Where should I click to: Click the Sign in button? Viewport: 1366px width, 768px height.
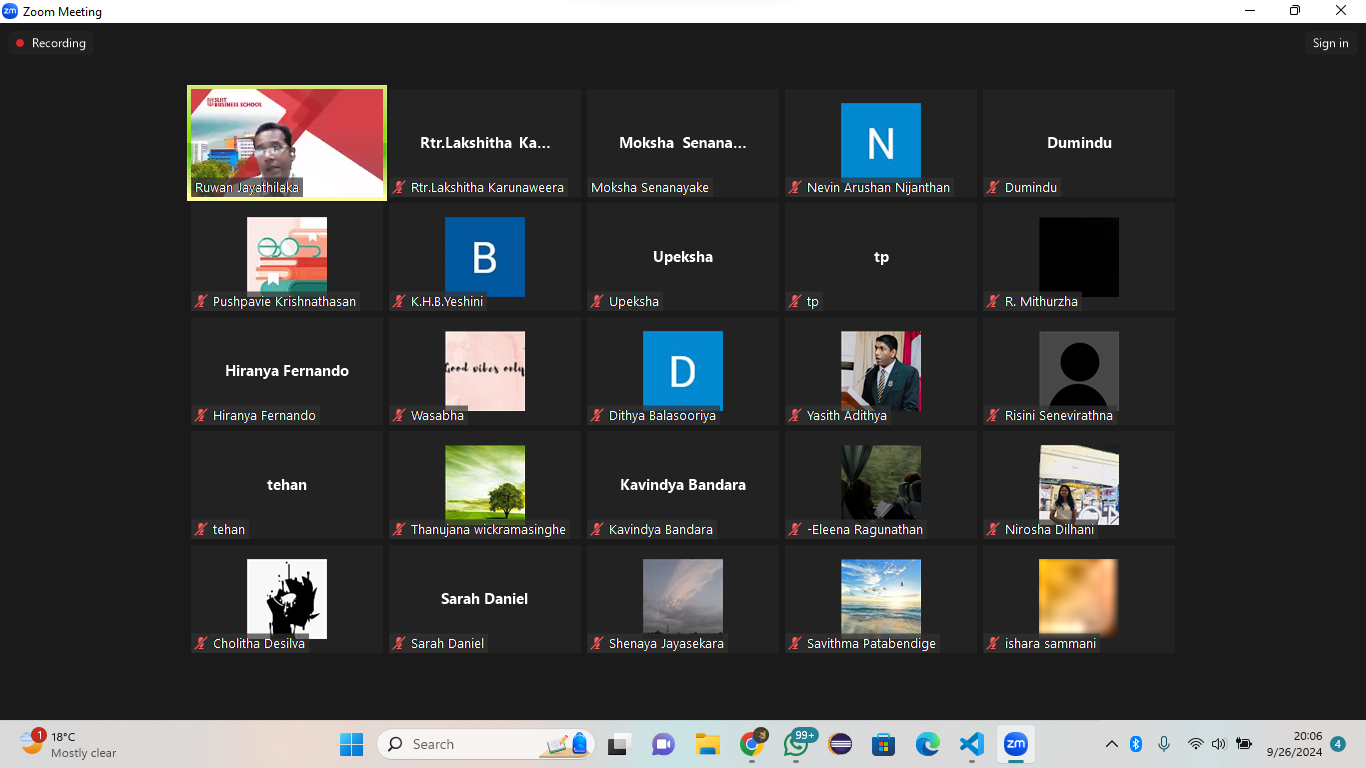[1330, 43]
